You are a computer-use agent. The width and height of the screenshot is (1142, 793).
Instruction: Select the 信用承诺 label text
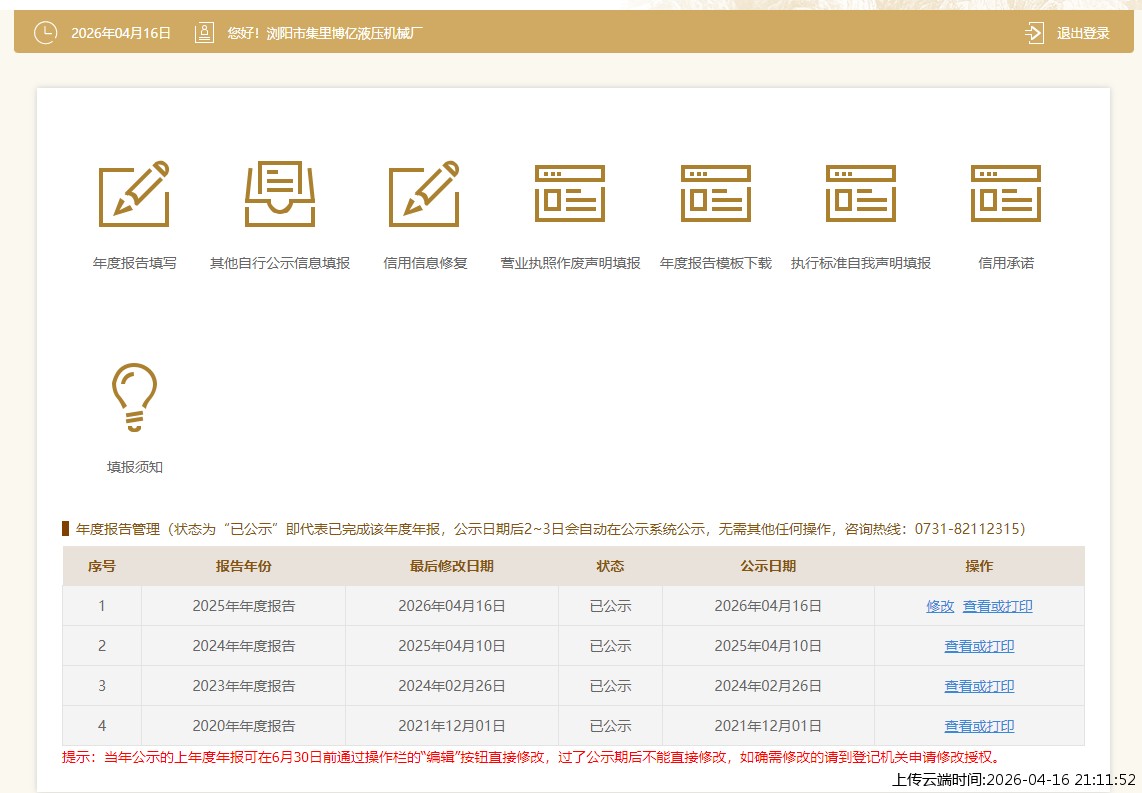(x=1006, y=264)
